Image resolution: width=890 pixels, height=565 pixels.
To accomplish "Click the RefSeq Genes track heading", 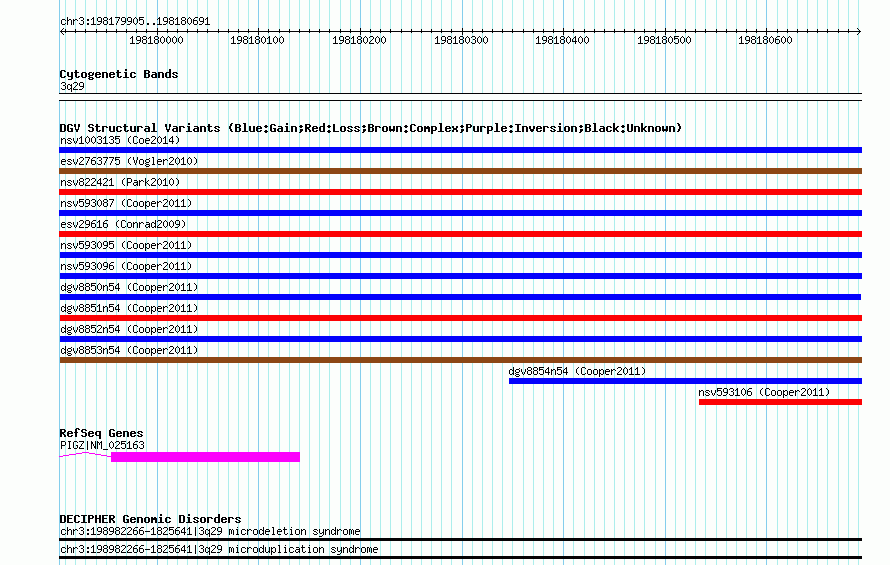I will point(101,433).
